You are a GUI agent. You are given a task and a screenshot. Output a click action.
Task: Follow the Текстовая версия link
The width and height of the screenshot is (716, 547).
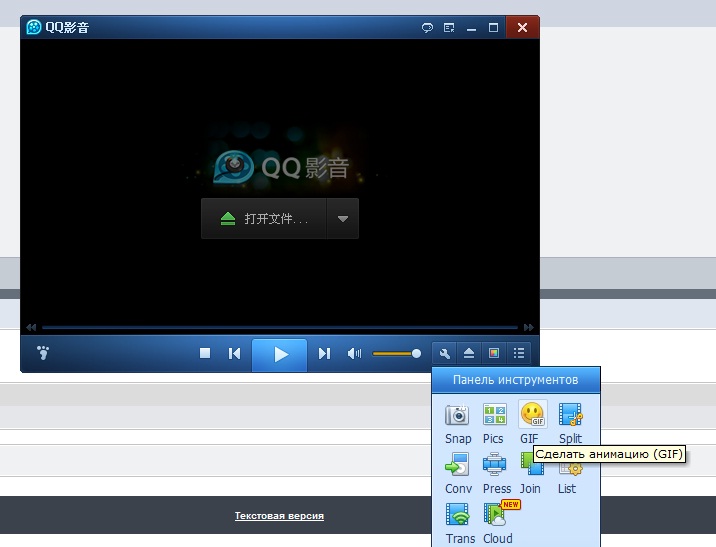[279, 516]
